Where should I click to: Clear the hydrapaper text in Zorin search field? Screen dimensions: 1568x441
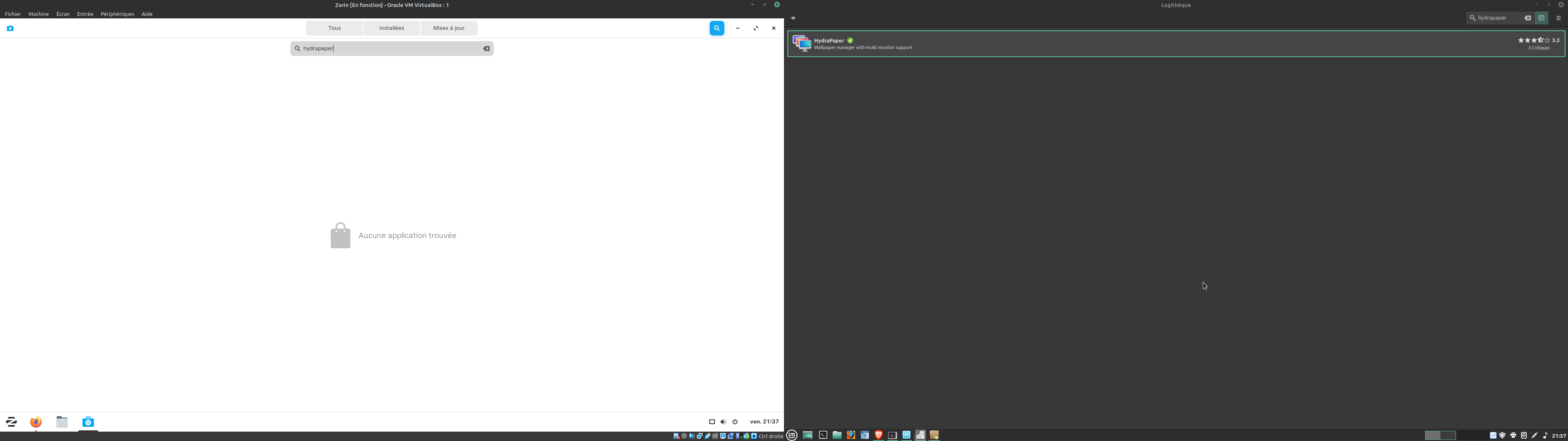pos(486,49)
